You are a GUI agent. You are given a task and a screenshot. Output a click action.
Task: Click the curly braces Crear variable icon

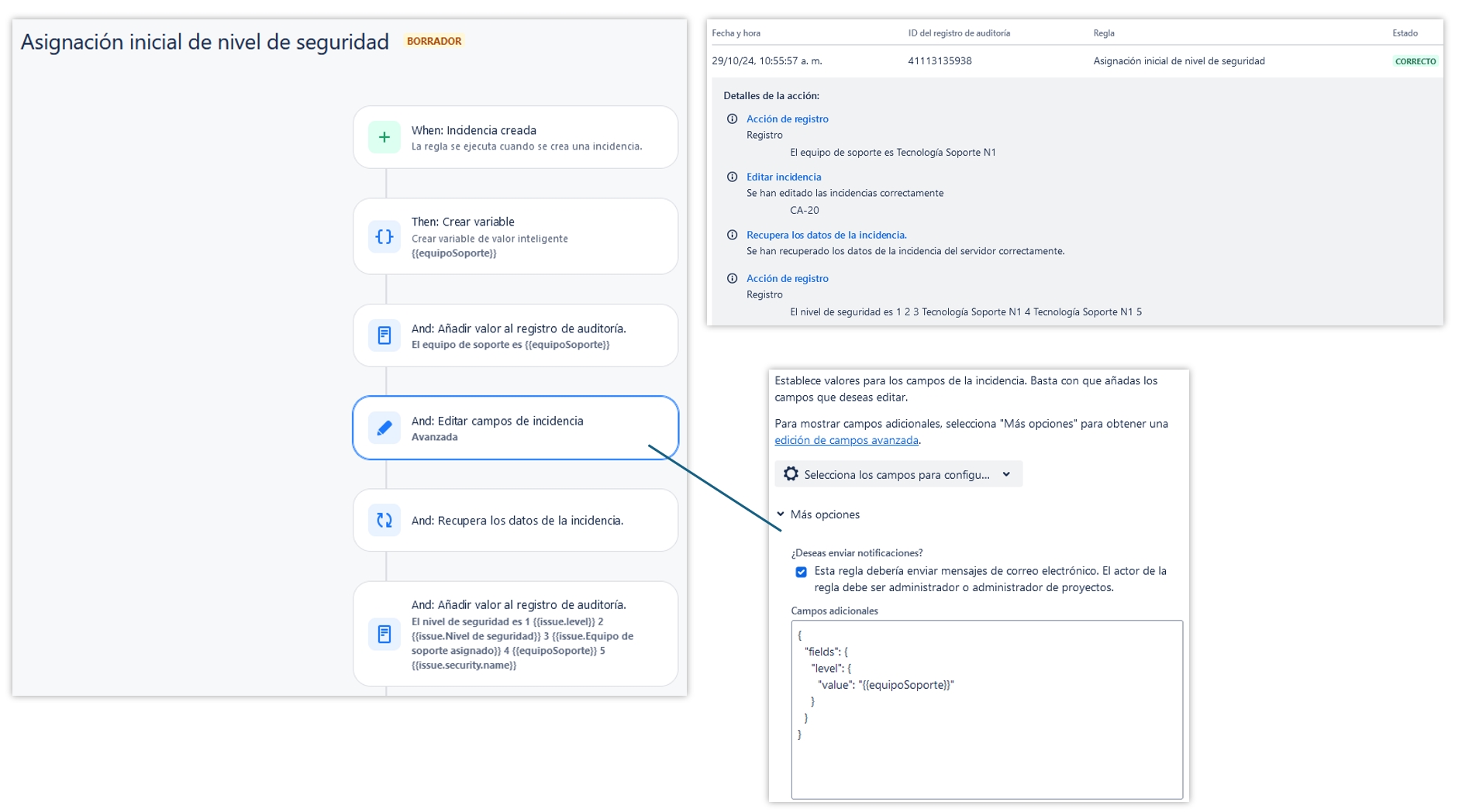pos(384,236)
